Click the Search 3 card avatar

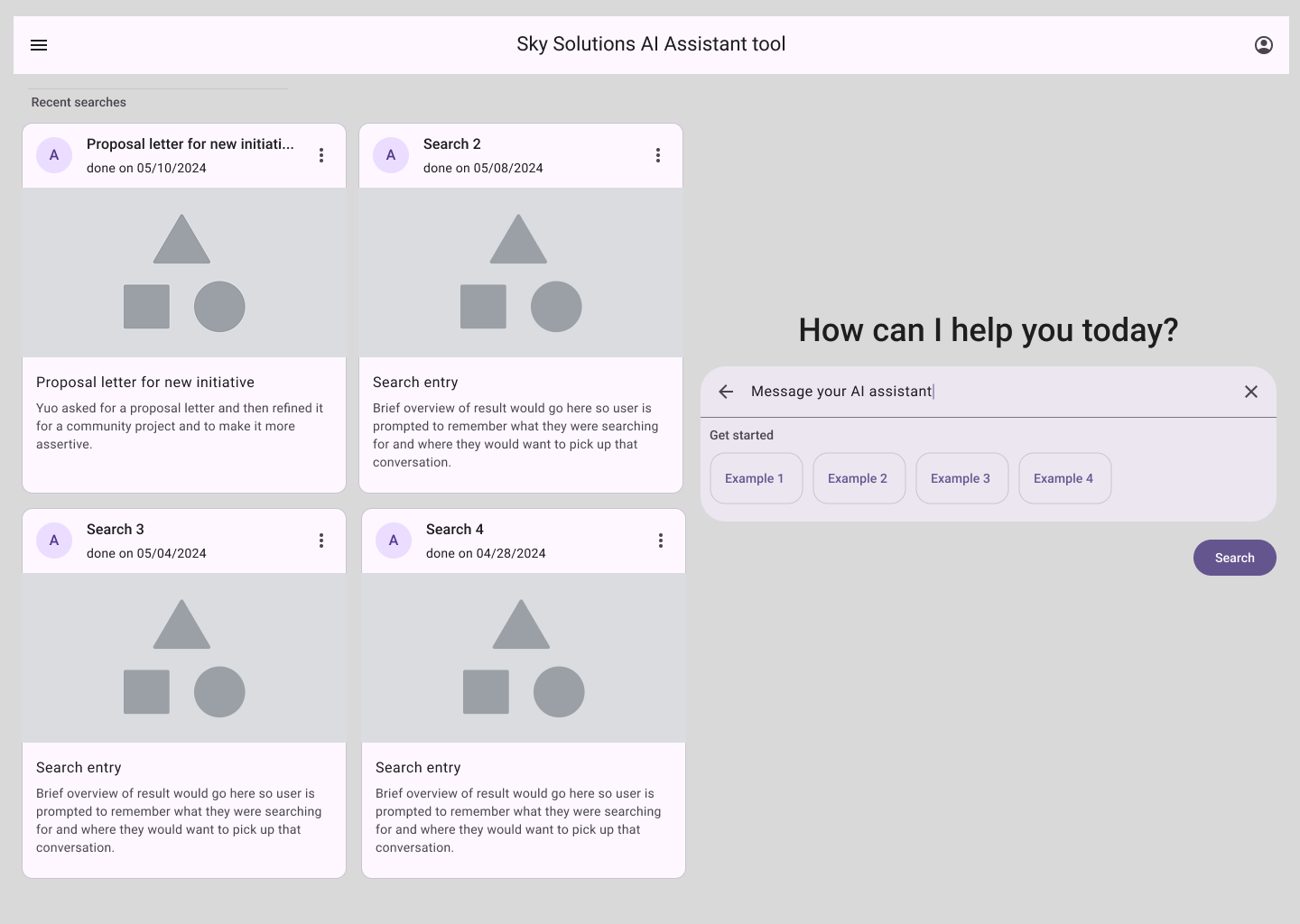(x=54, y=541)
